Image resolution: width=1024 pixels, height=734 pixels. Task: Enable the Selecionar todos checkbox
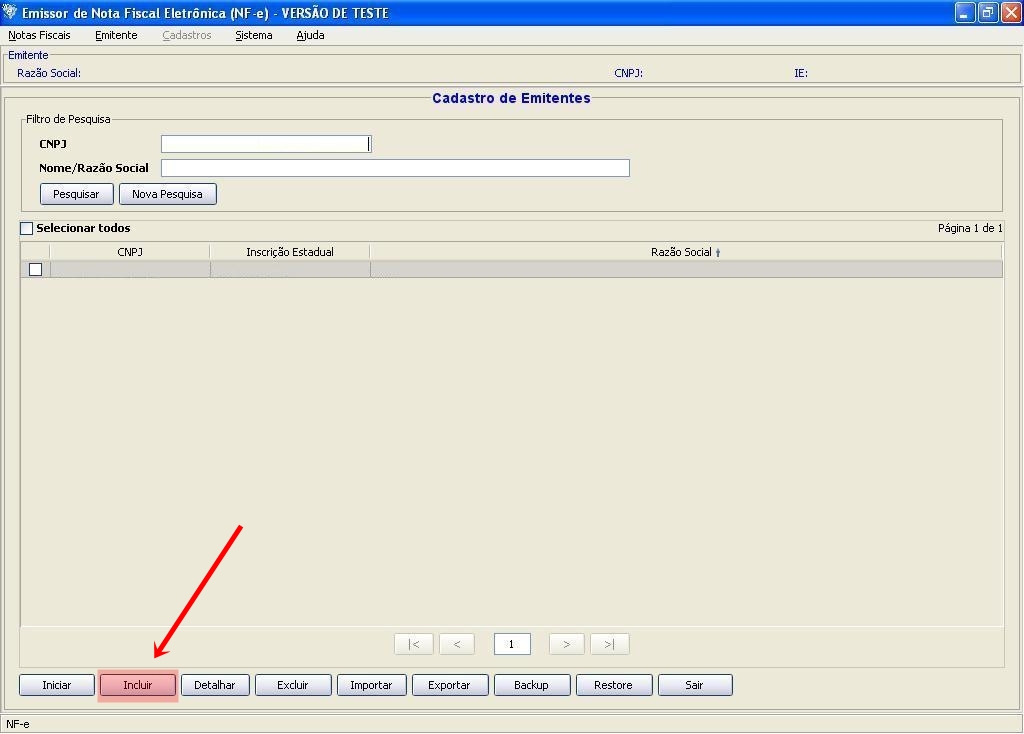tap(27, 229)
